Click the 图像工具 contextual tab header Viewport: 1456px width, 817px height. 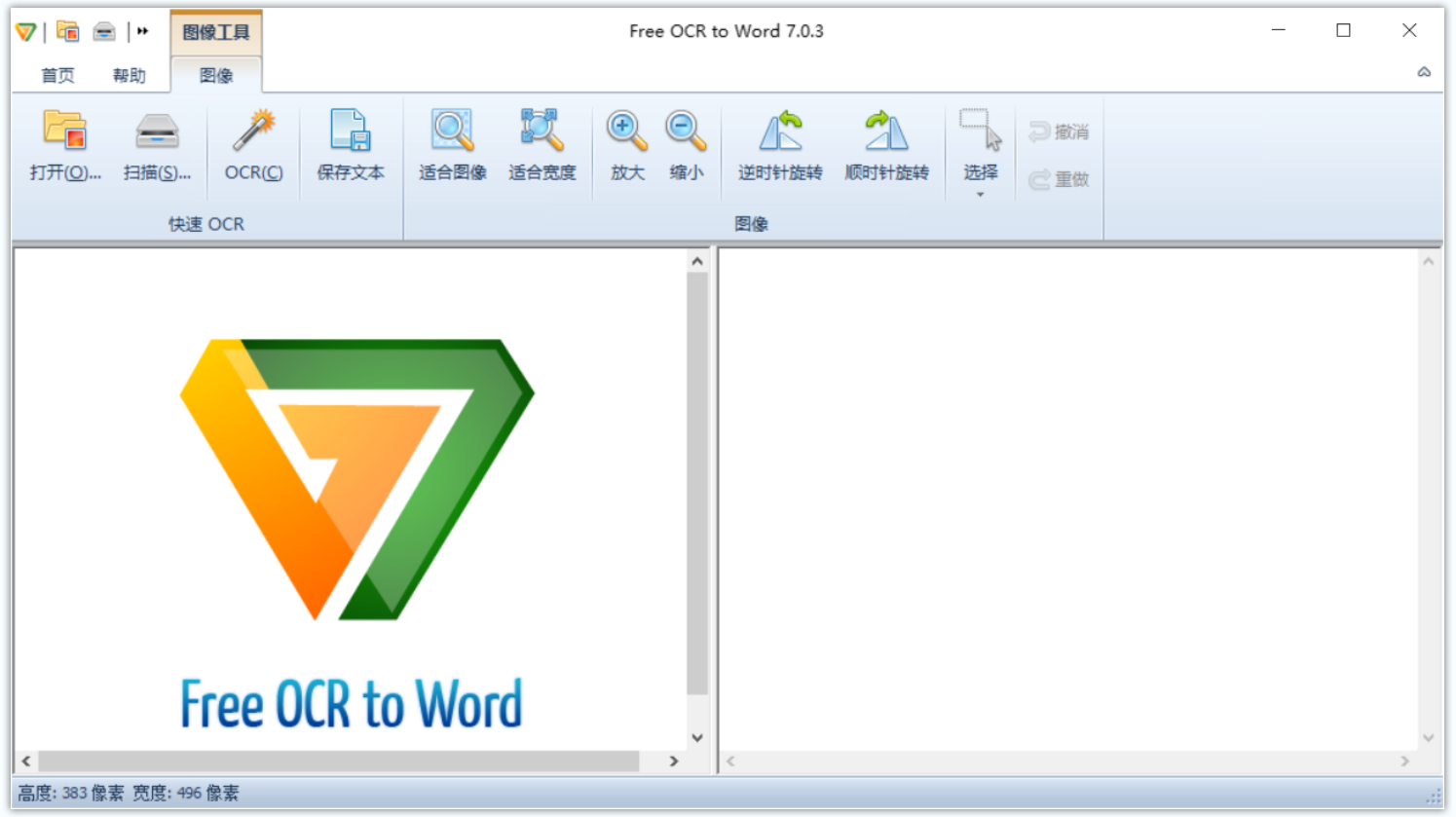pos(216,32)
